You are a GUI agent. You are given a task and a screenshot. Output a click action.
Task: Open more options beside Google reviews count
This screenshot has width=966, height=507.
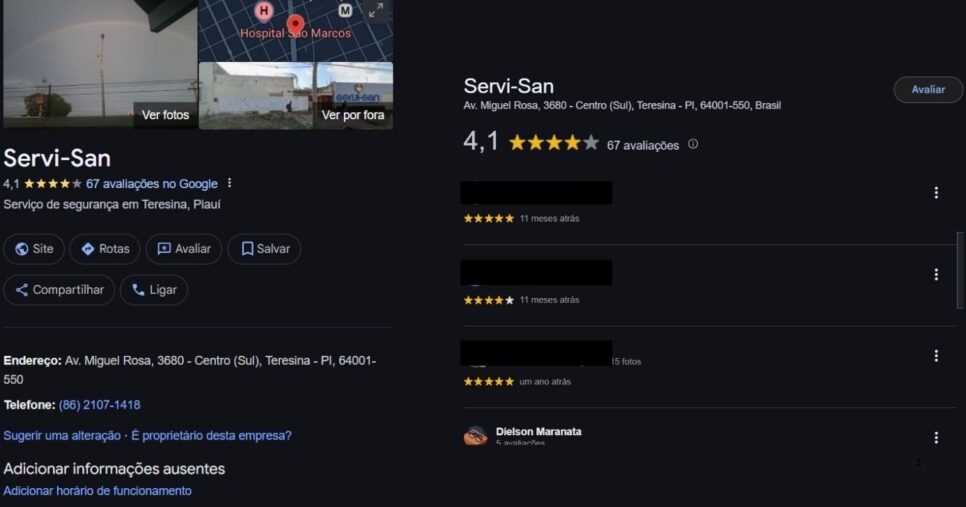(x=230, y=184)
